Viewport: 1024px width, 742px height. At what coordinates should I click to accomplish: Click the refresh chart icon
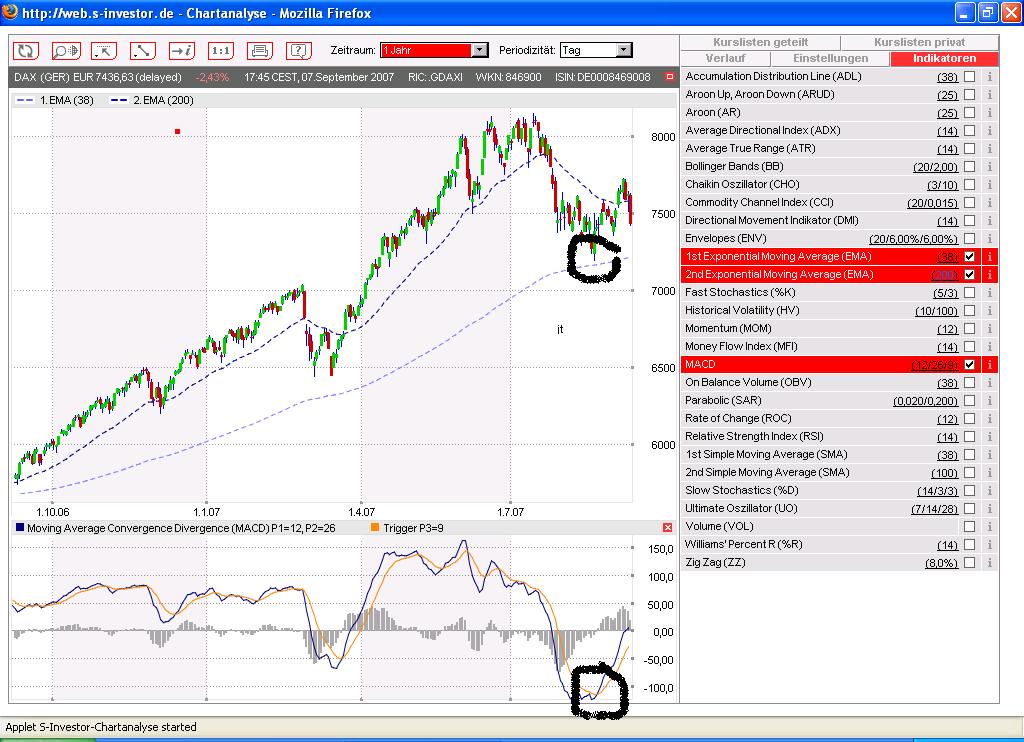tap(27, 50)
